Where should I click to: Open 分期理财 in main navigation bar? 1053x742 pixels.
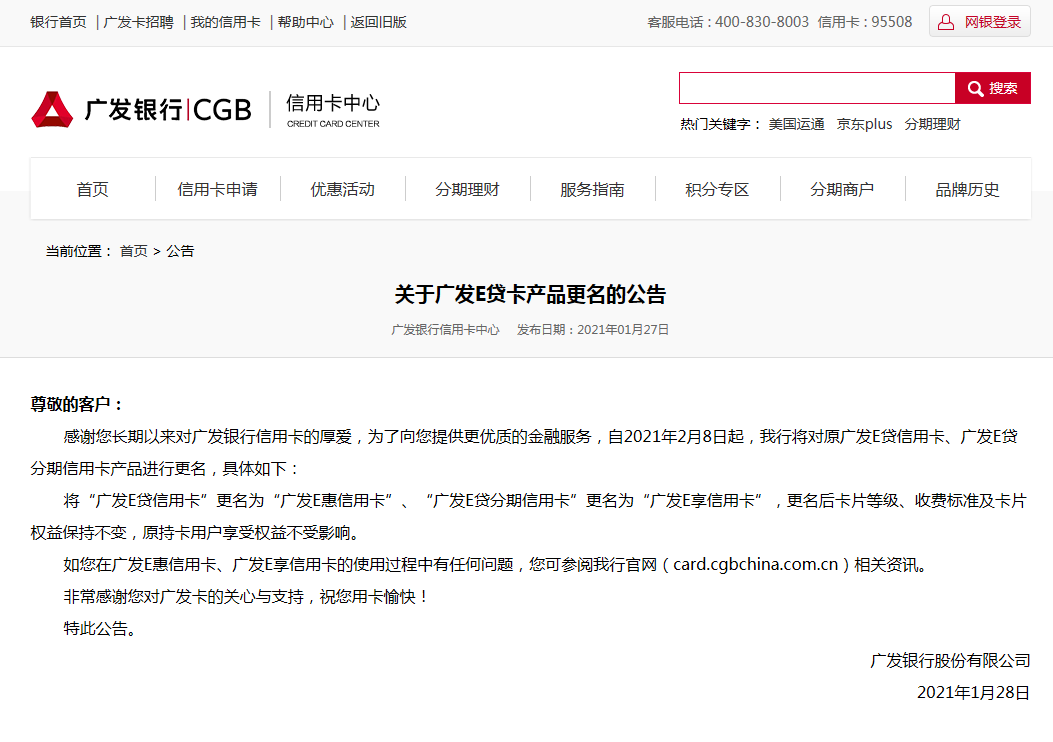pyautogui.click(x=467, y=189)
